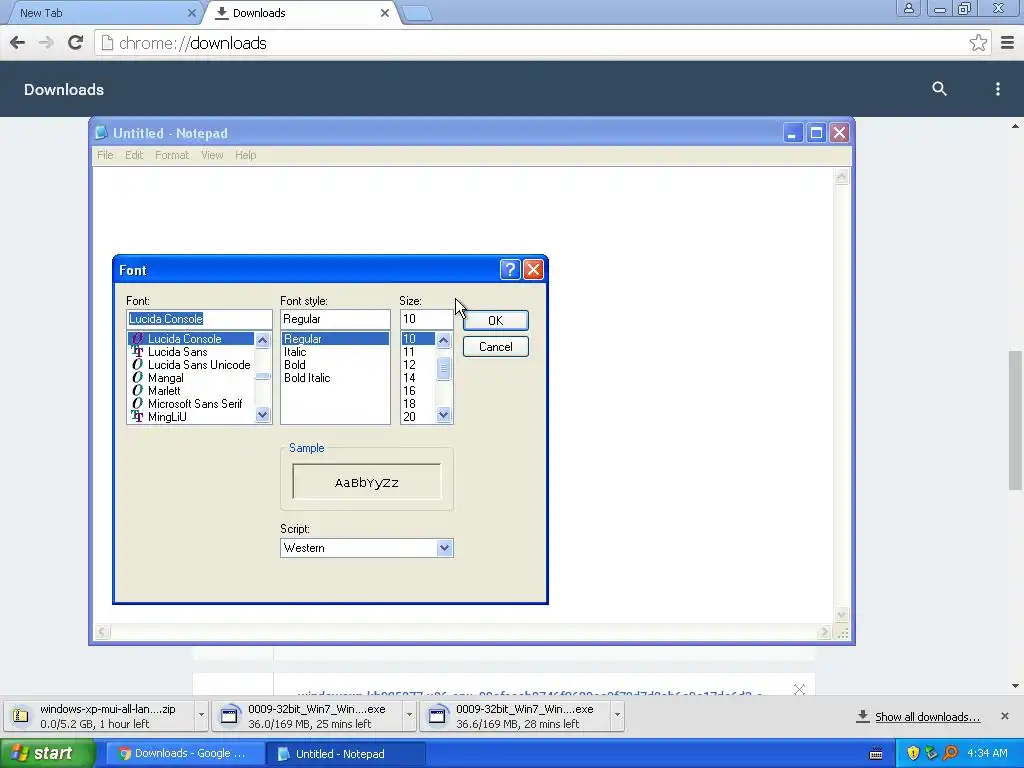Click Font dialog help question icon
Viewport: 1024px width, 768px height.
(509, 270)
